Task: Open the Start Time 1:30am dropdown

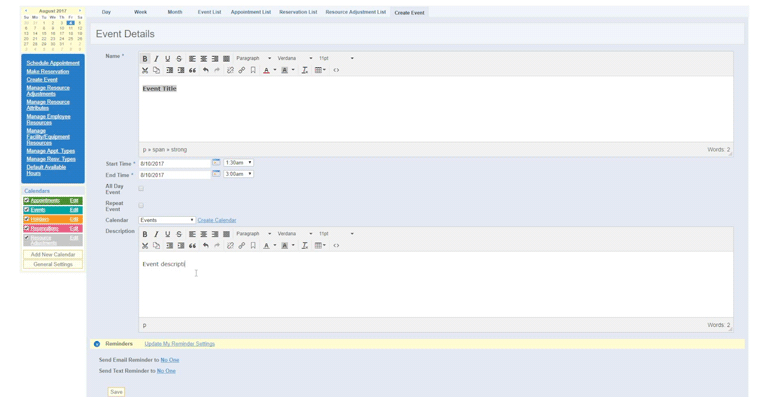Action: pyautogui.click(x=239, y=163)
